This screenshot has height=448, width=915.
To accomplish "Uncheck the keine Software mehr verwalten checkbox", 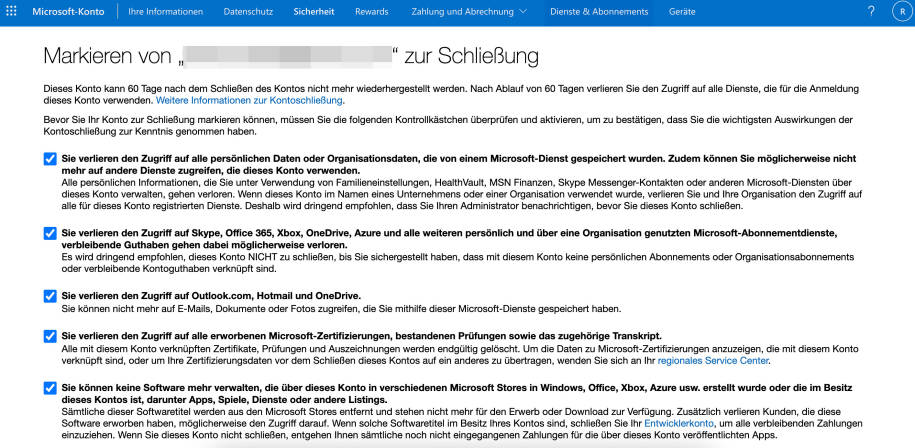I will 50,388.
